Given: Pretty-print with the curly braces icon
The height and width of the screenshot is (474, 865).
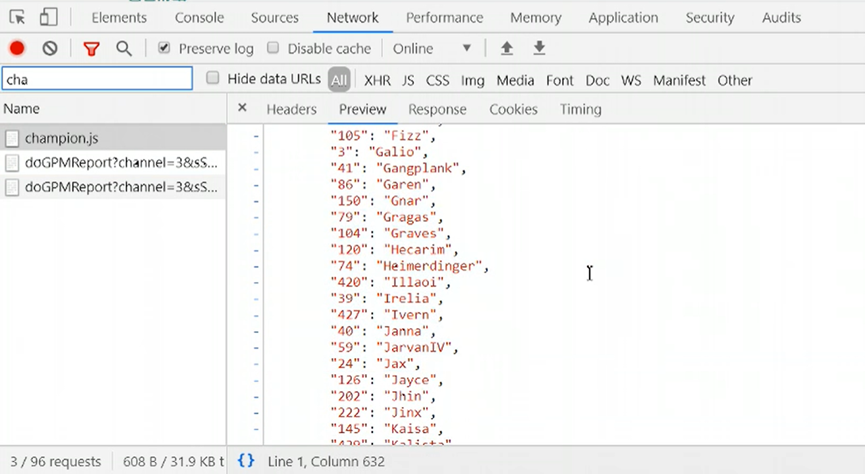Looking at the screenshot, I should coord(246,461).
